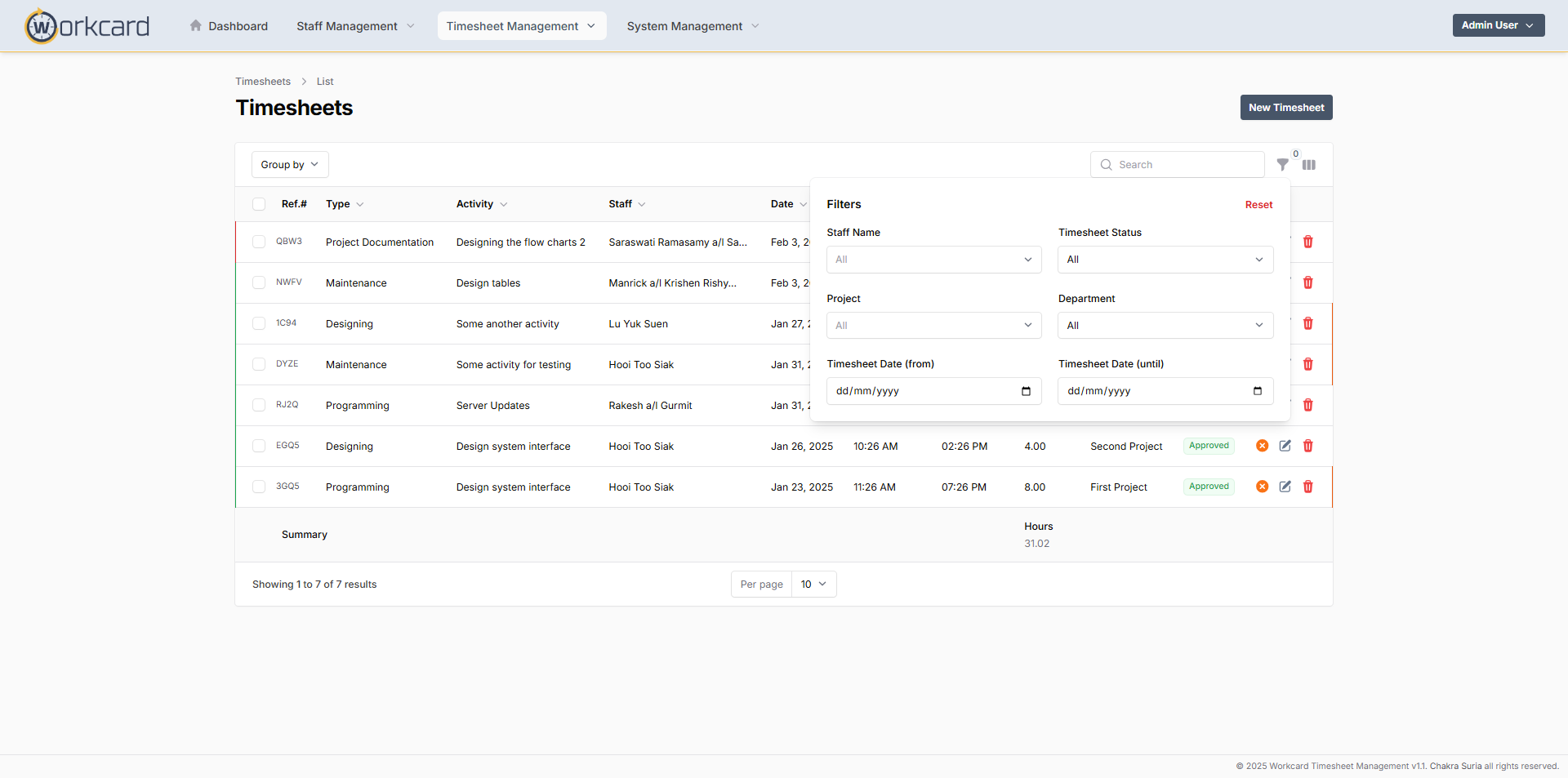1568x778 pixels.
Task: Click the filter funnel icon
Action: tap(1282, 165)
